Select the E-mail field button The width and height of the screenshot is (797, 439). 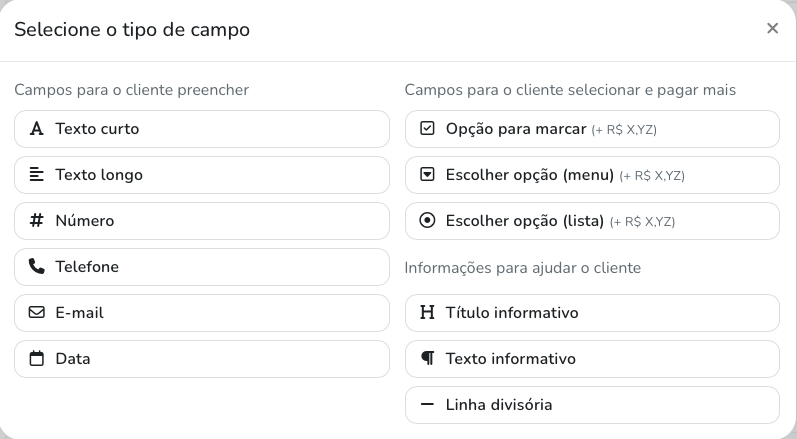click(201, 313)
